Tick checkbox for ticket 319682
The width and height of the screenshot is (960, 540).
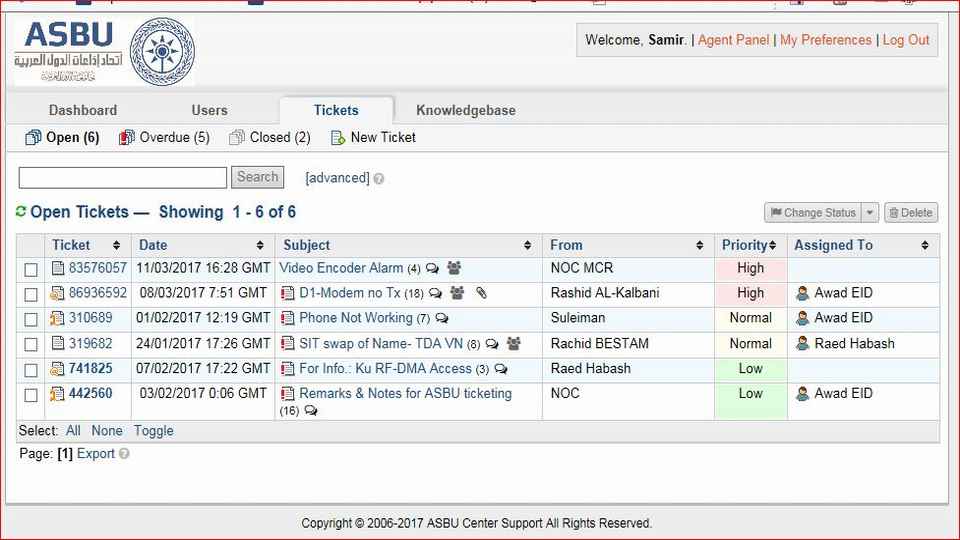(x=31, y=345)
